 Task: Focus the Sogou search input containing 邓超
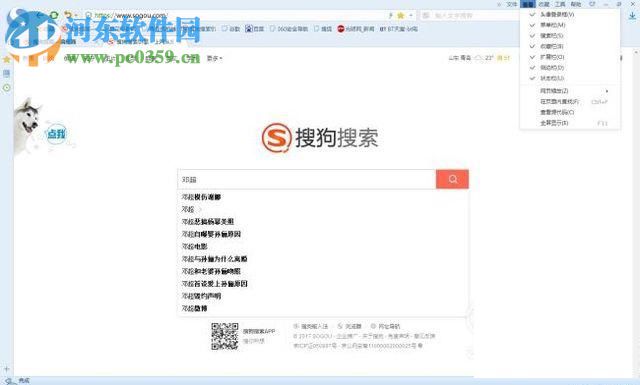(307, 179)
